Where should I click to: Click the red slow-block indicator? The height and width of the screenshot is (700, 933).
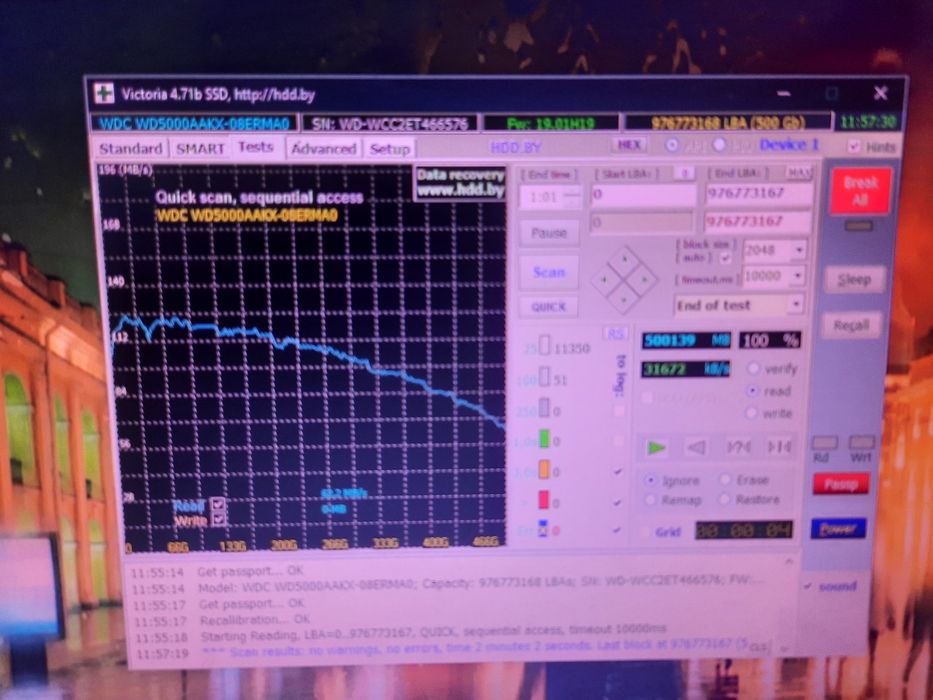[543, 500]
